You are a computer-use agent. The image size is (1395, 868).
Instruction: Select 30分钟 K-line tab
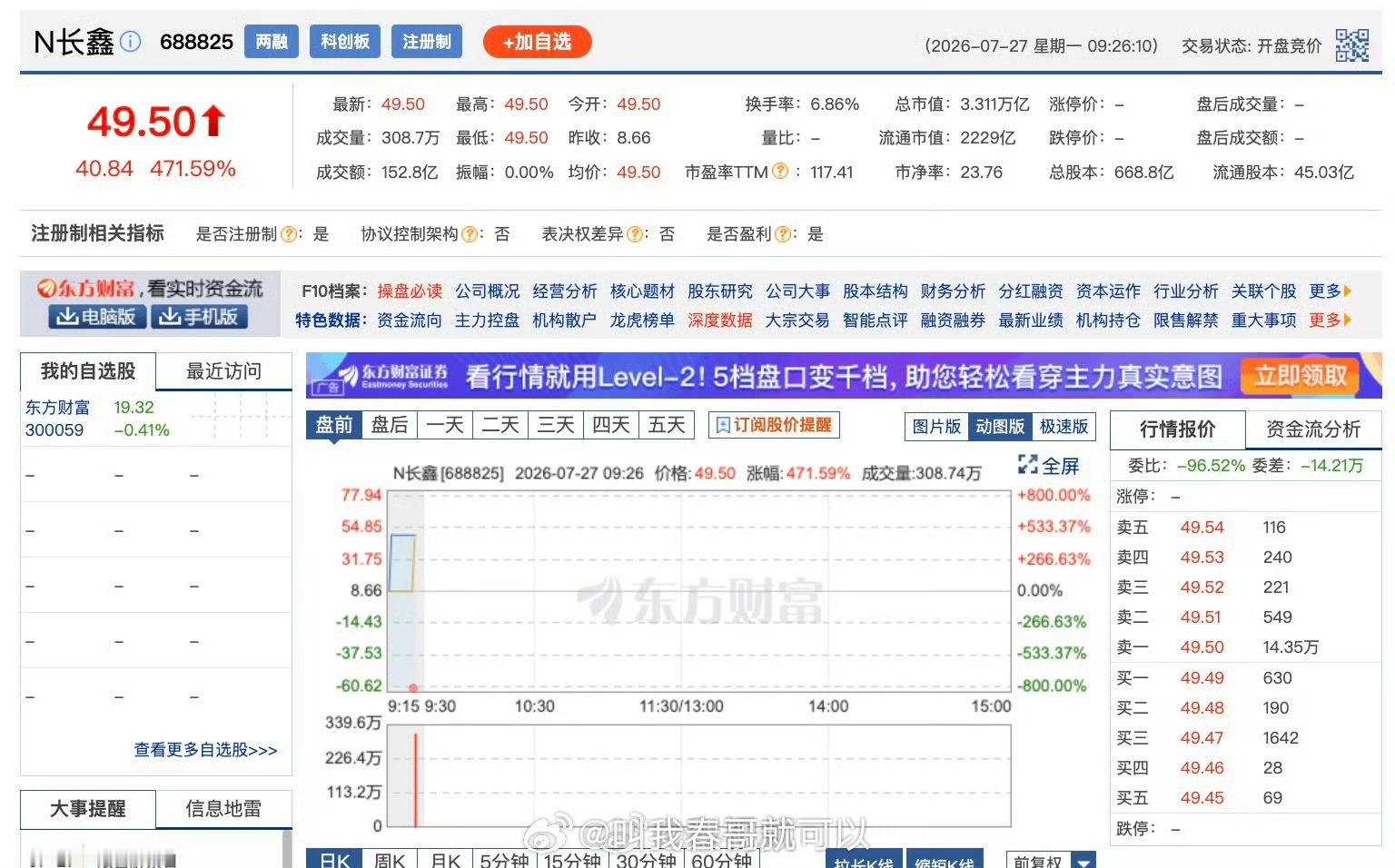646,860
